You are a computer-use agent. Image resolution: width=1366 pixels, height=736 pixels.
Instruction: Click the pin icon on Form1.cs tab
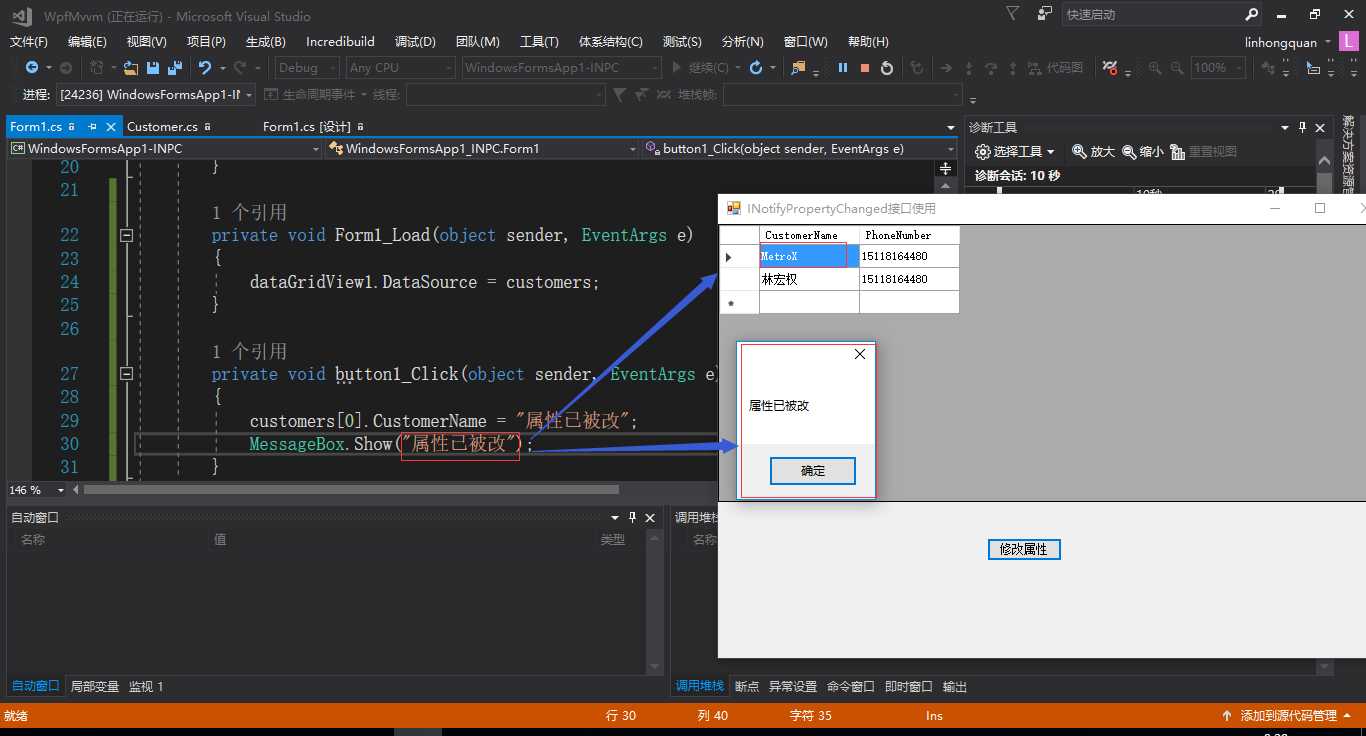[92, 127]
